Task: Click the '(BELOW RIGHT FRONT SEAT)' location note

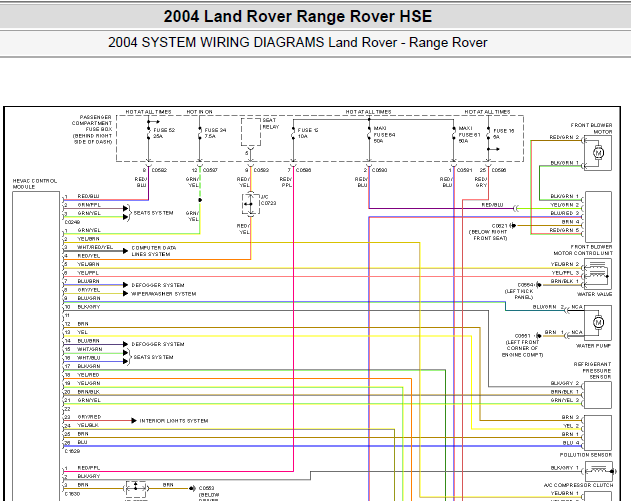Action: click(x=488, y=235)
